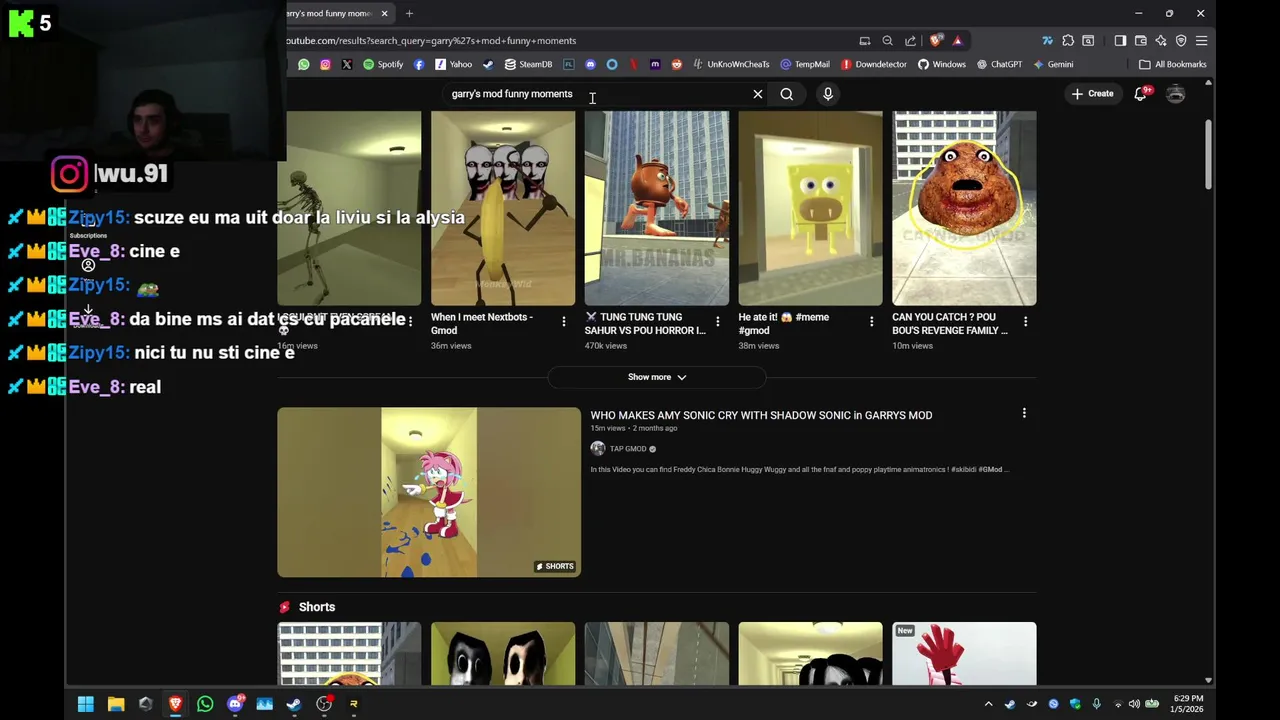Screen dimensions: 1280x720
Task: Click the zoom magnifier in address bar
Action: coord(887,41)
